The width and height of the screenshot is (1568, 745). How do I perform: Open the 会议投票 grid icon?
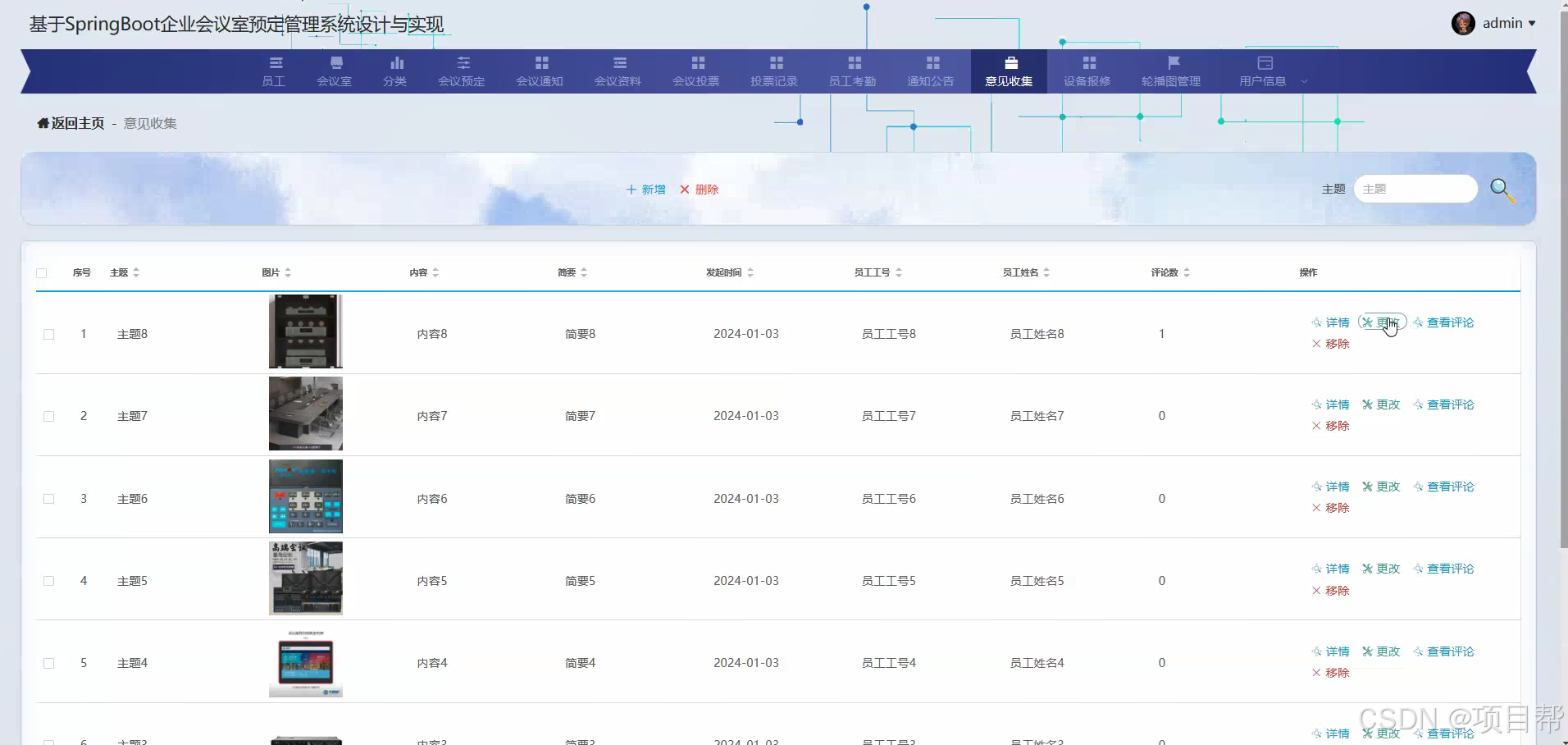pos(698,63)
